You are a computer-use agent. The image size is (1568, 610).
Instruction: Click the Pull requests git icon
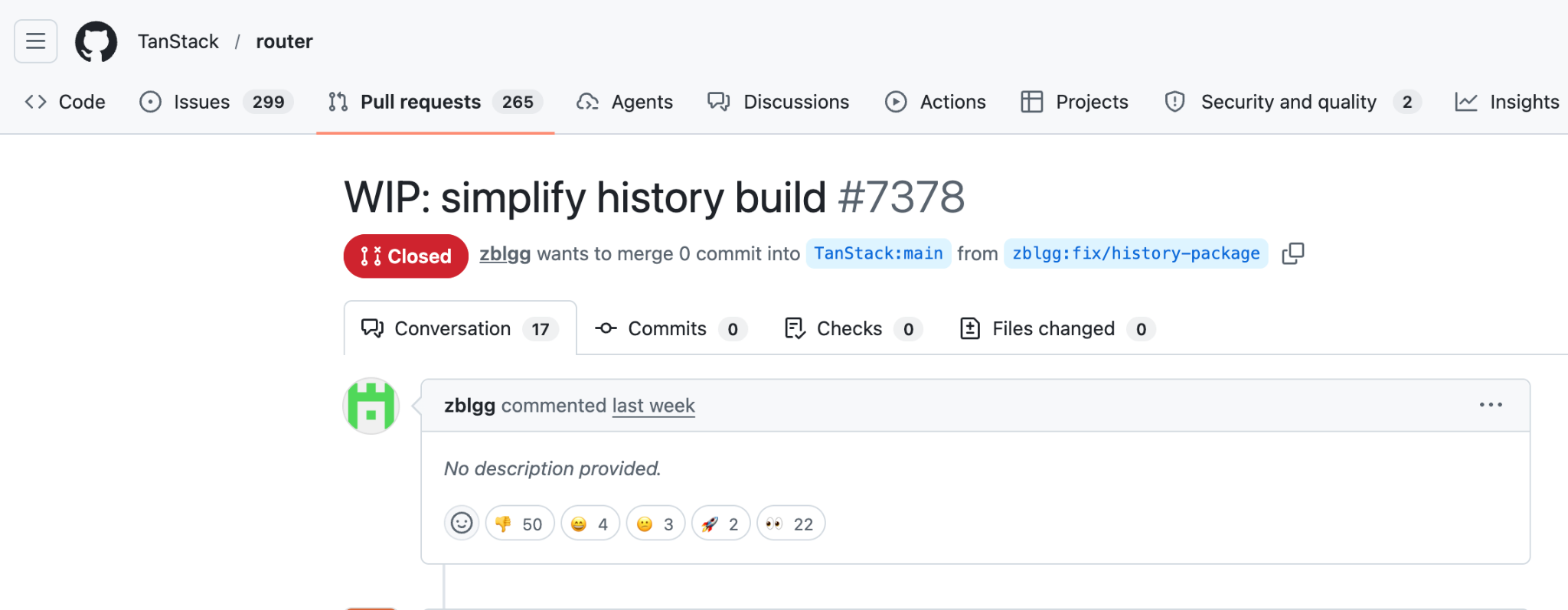pyautogui.click(x=338, y=102)
